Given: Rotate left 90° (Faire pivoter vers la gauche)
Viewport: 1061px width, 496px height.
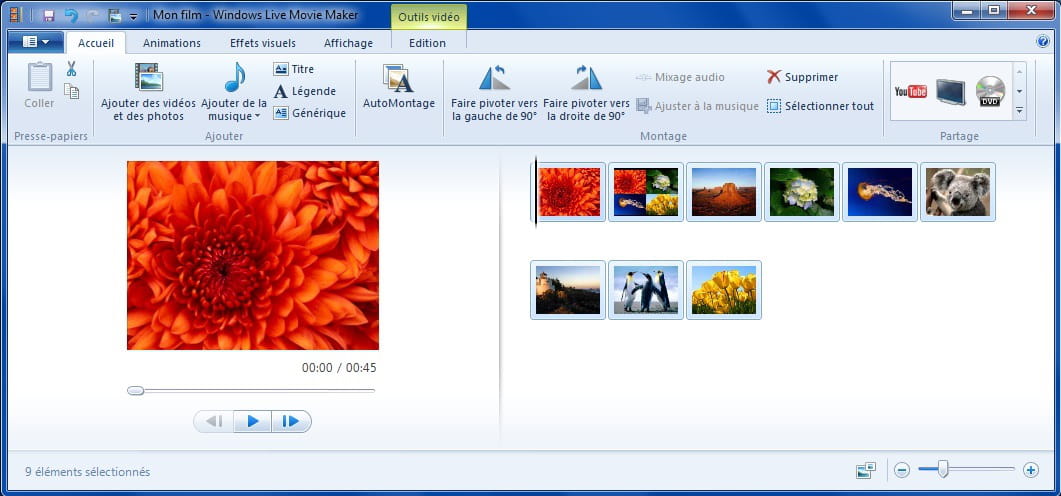Looking at the screenshot, I should pos(495,93).
